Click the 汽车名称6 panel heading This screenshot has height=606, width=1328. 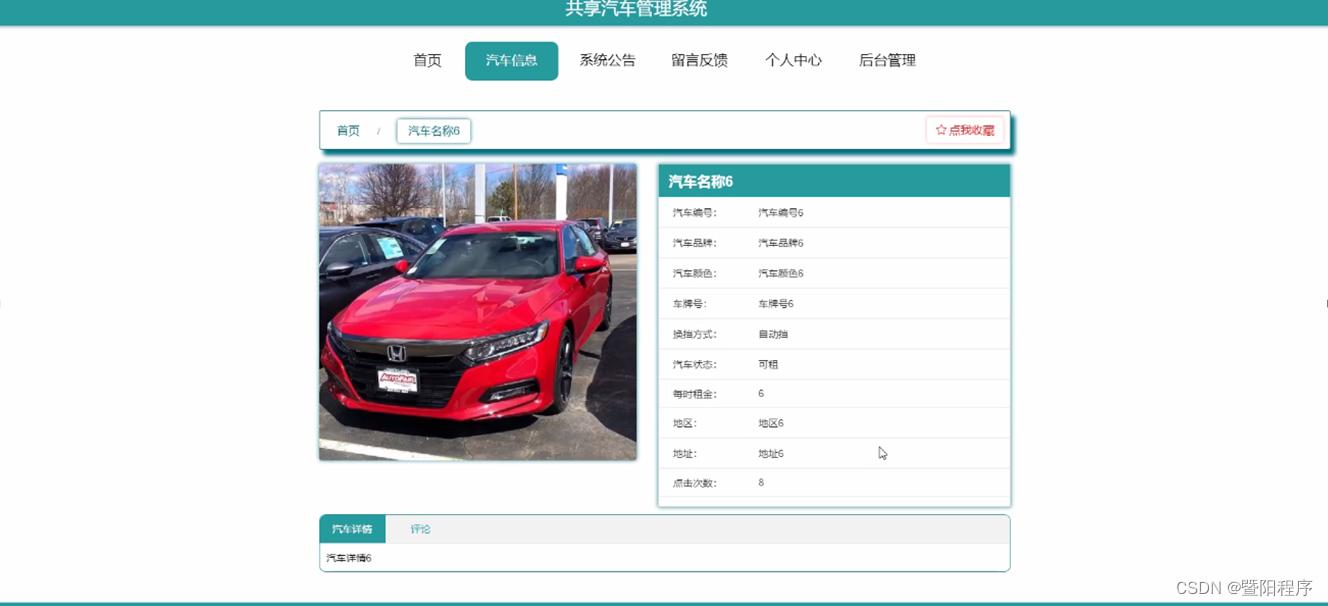click(x=701, y=182)
